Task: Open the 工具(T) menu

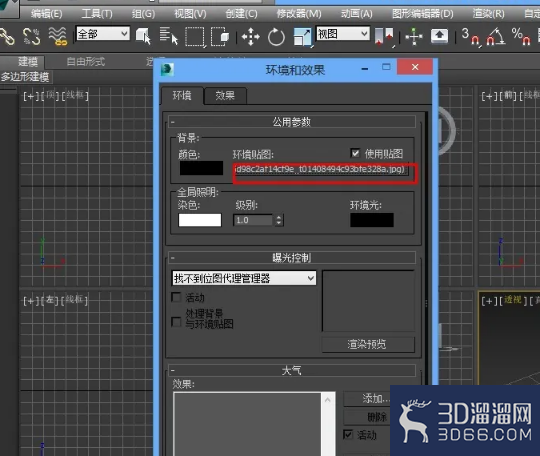Action: point(97,14)
